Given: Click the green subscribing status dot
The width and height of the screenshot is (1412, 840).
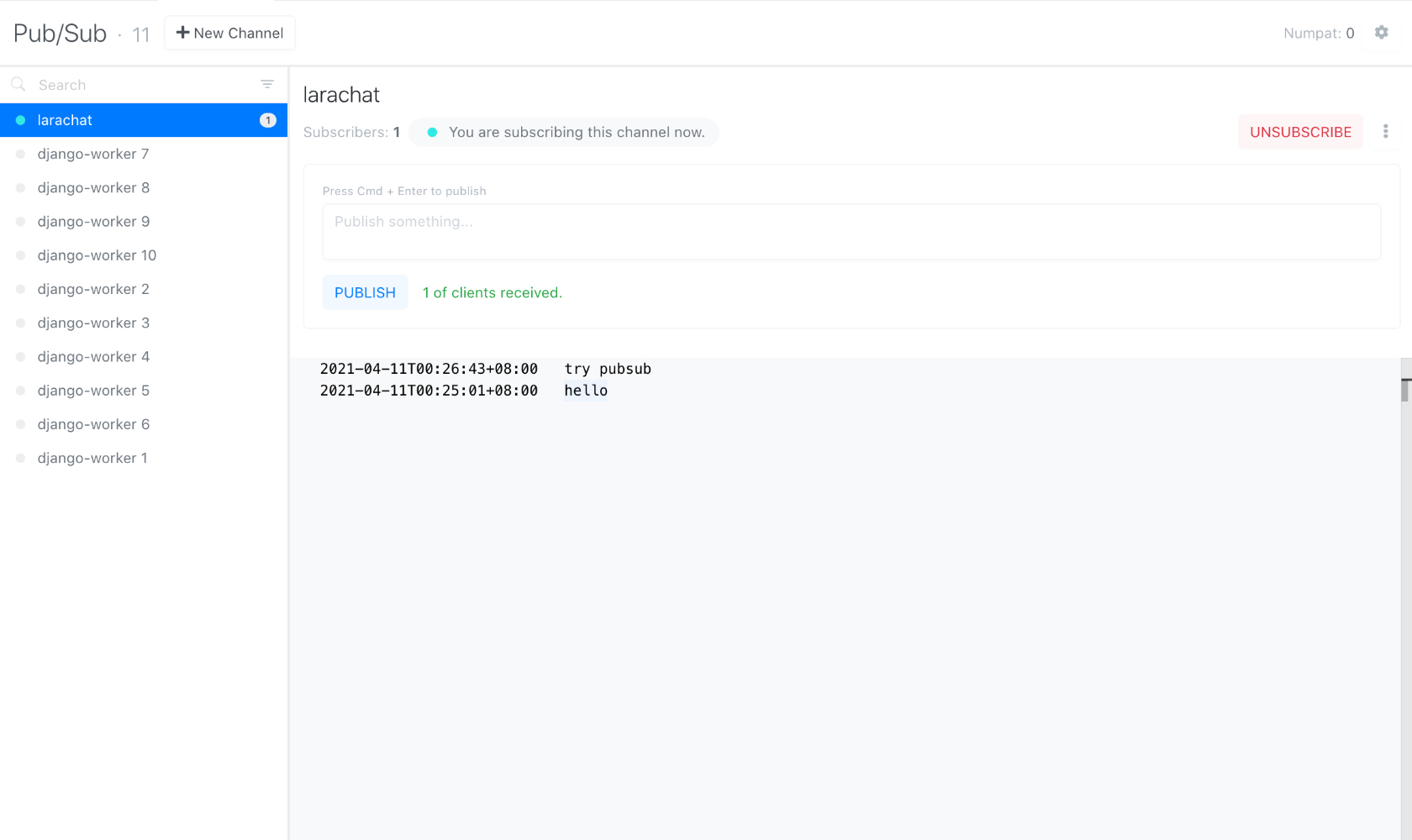Looking at the screenshot, I should [x=432, y=132].
